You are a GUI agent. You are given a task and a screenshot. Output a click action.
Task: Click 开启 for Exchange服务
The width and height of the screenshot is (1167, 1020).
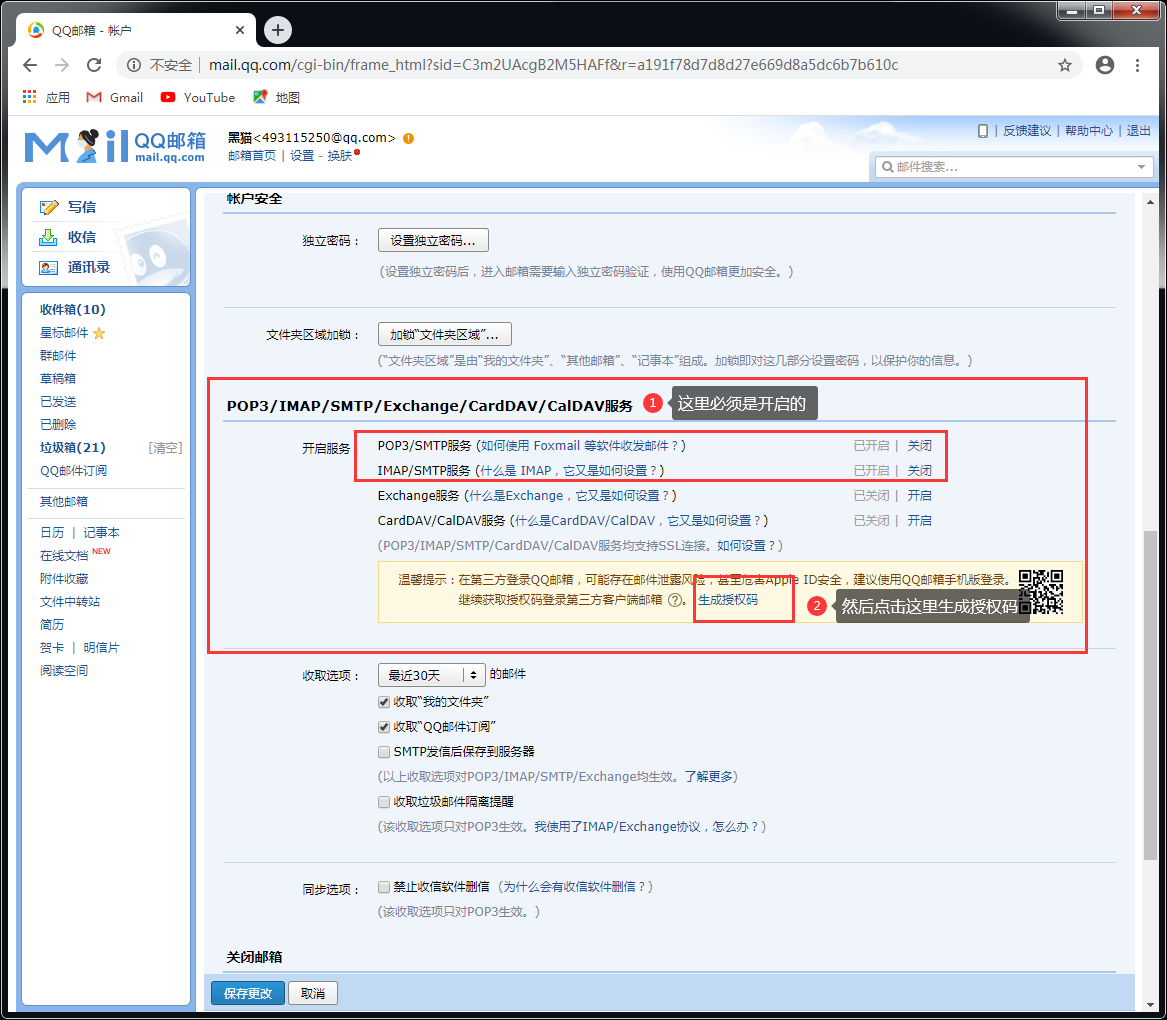(919, 496)
